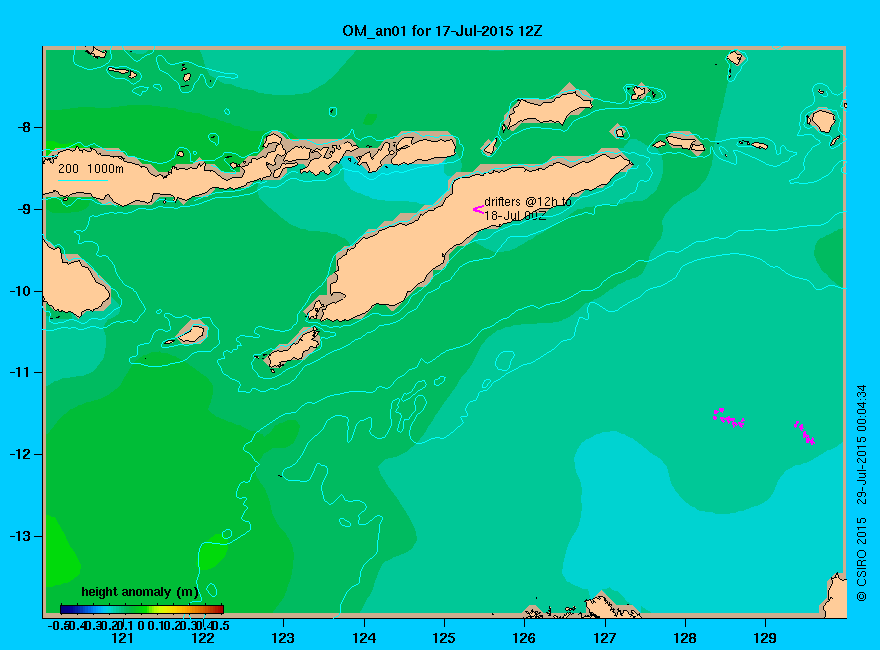Click the 'drifters @12h to 18-Jul 00Z' annotation
This screenshot has width=880, height=650.
point(528,208)
